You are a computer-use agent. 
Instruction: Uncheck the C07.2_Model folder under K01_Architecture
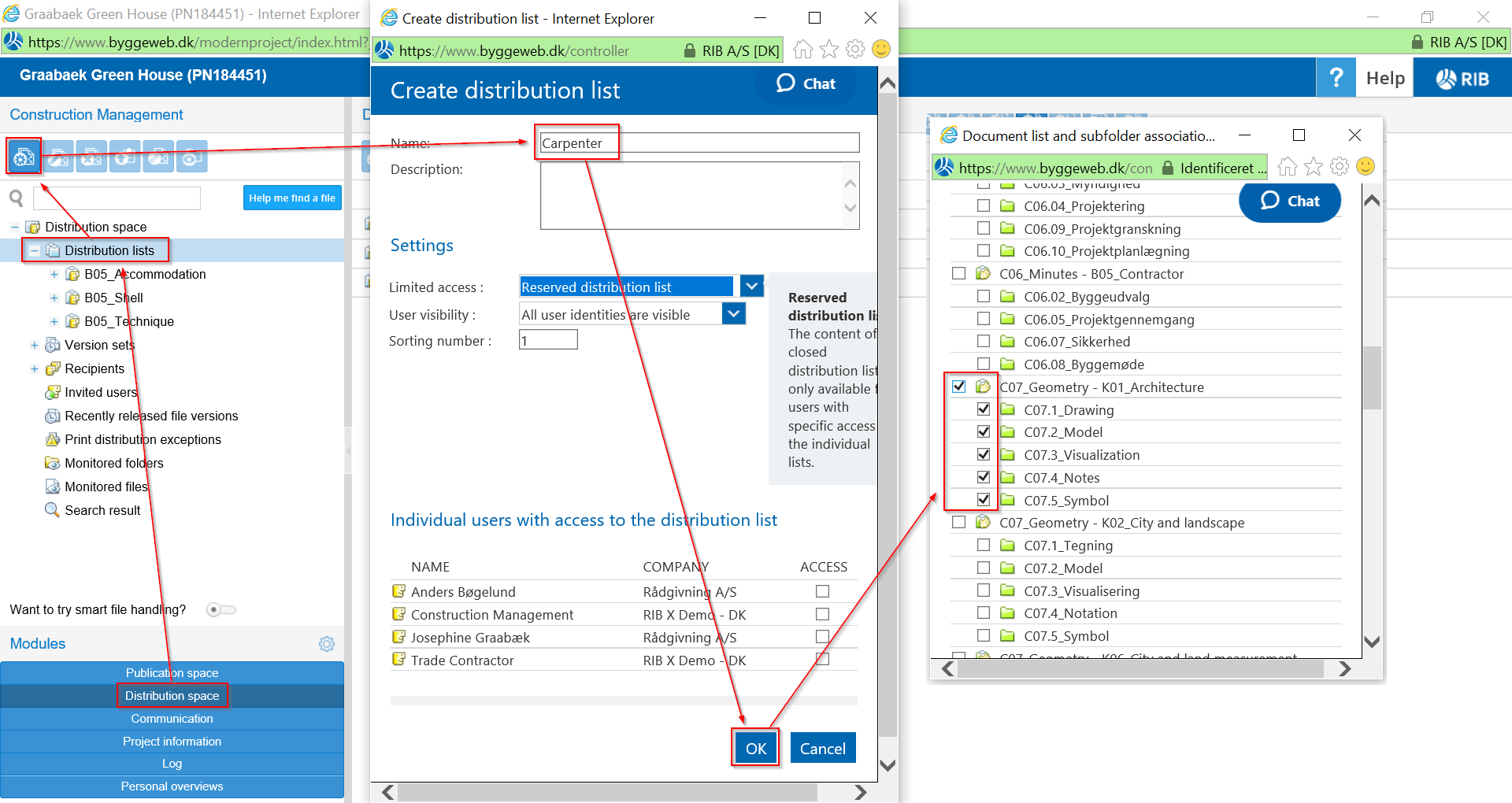point(983,431)
